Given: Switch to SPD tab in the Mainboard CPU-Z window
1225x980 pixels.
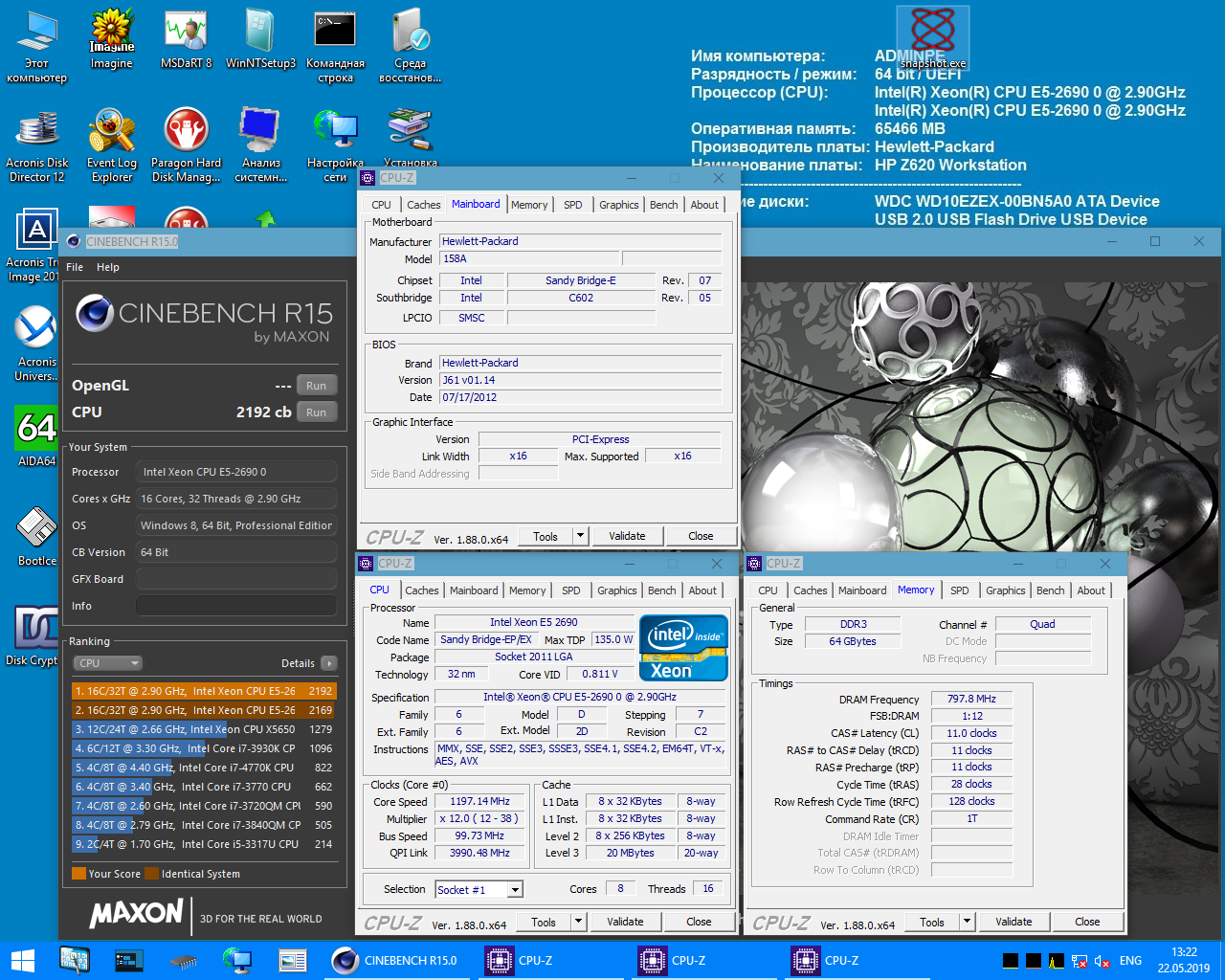Looking at the screenshot, I should [x=573, y=205].
